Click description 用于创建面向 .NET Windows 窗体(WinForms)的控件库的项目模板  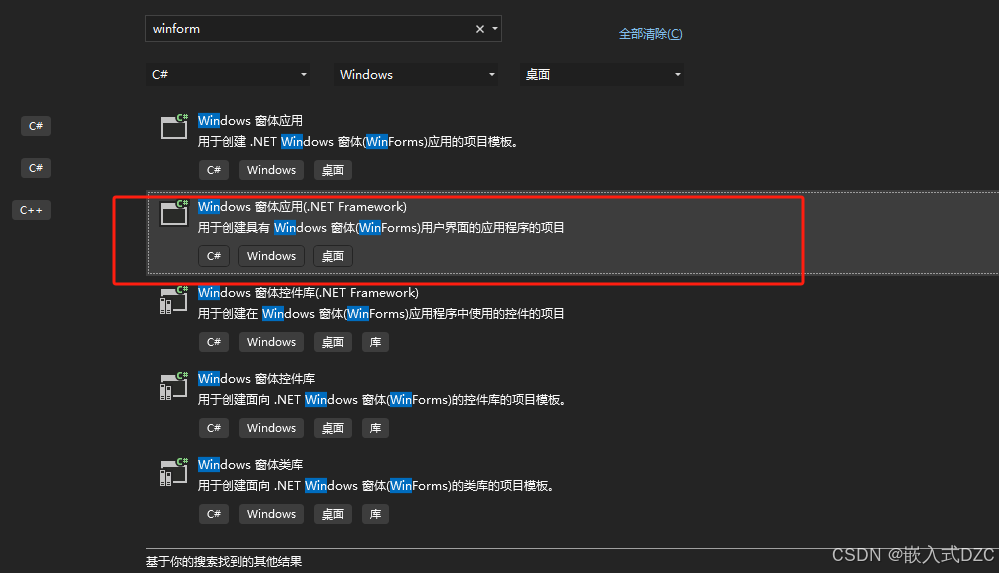[384, 400]
